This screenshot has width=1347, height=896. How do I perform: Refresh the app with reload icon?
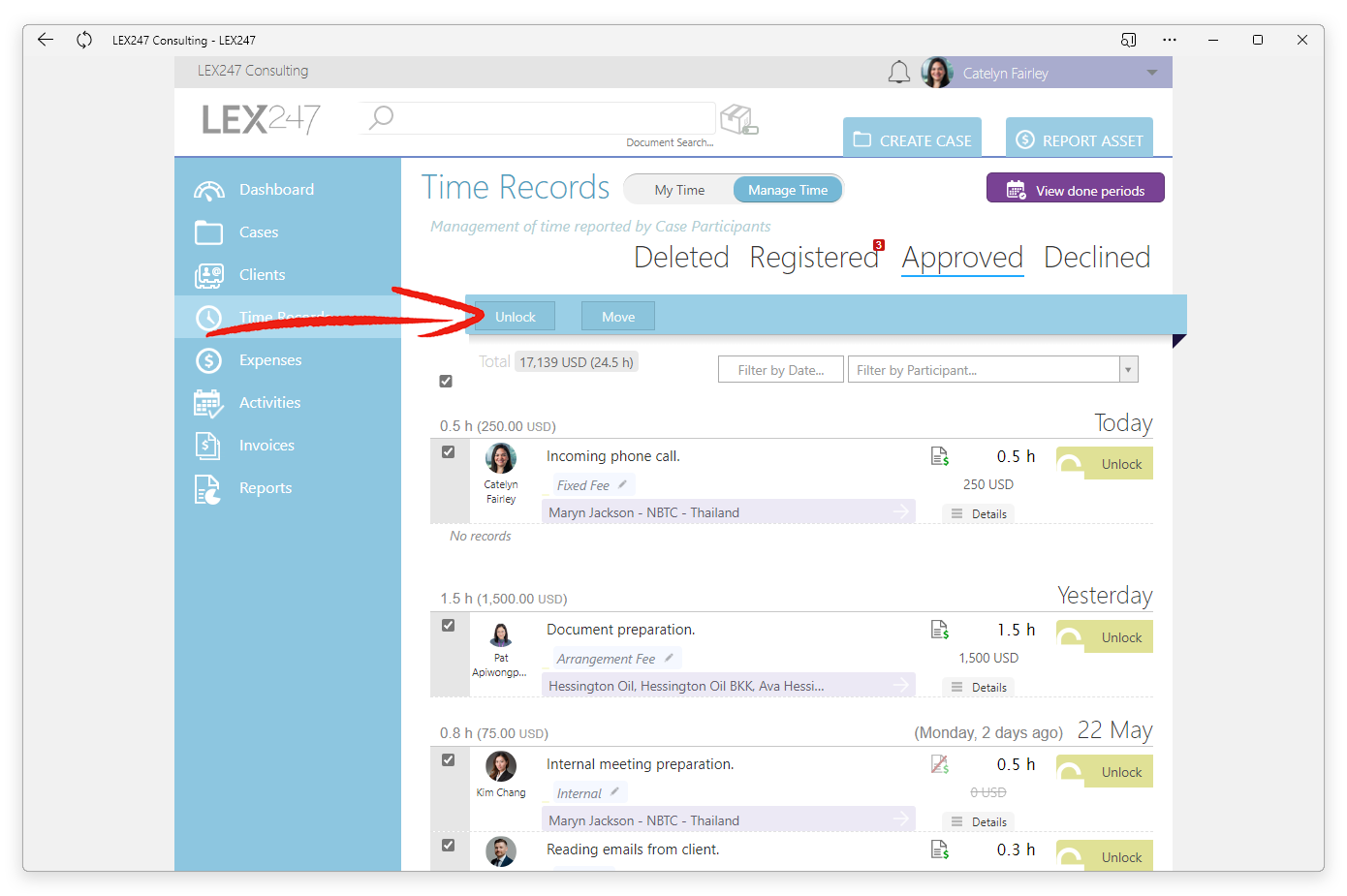pyautogui.click(x=84, y=40)
